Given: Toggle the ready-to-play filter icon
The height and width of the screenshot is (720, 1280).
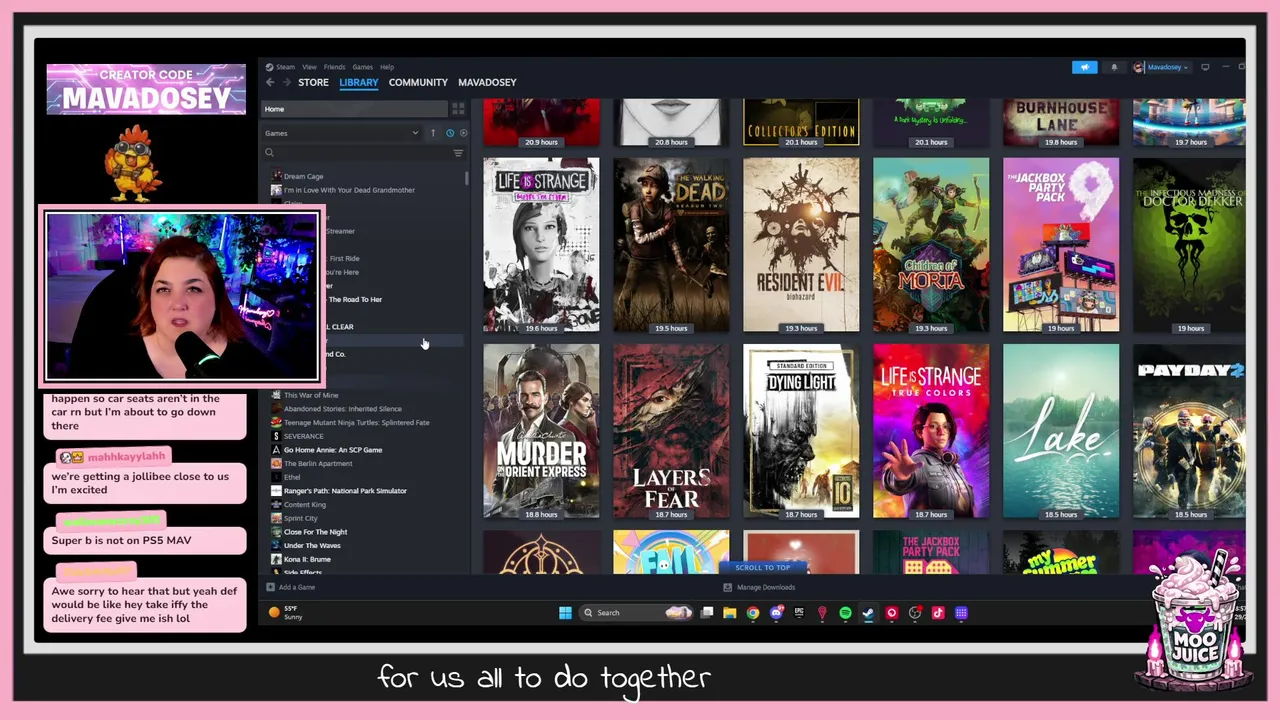Looking at the screenshot, I should 463,133.
